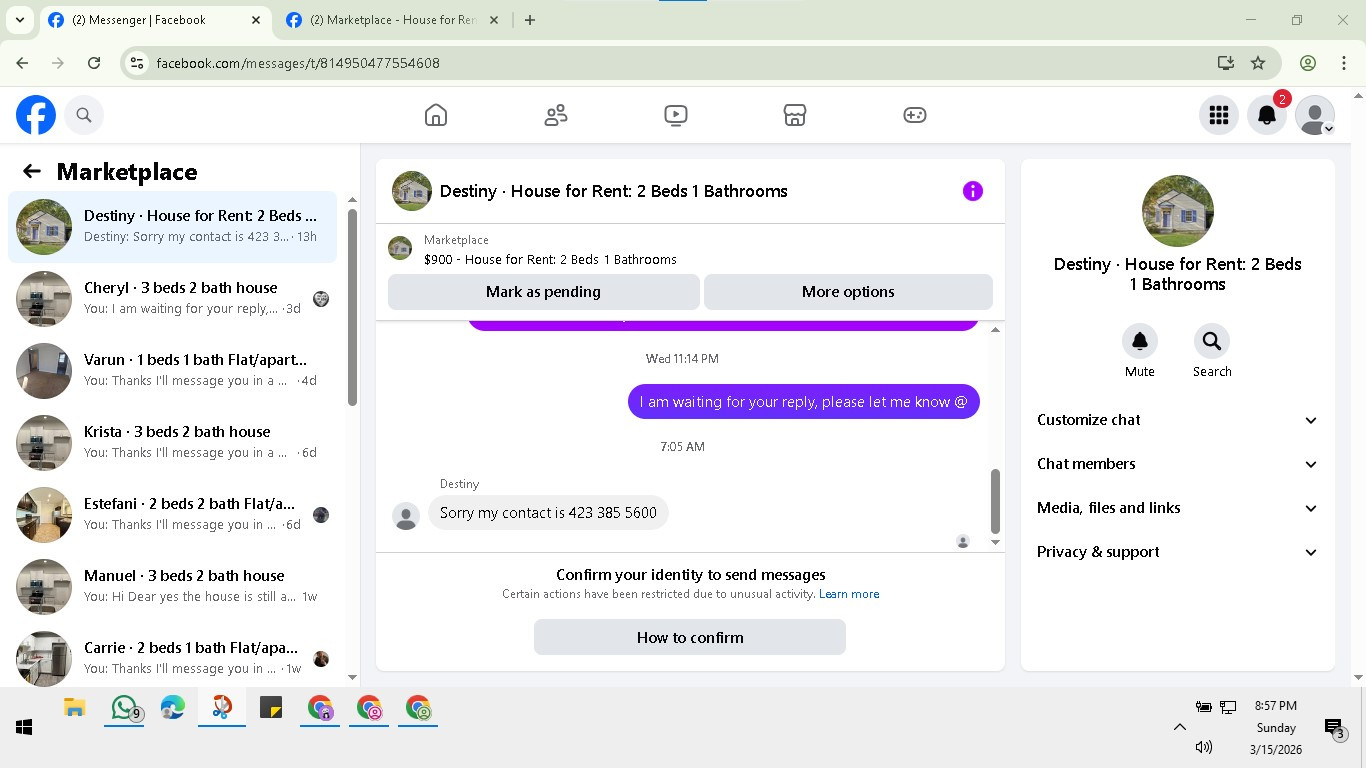1366x768 pixels.
Task: Open the notifications bell with 2 alerts
Action: click(x=1267, y=115)
